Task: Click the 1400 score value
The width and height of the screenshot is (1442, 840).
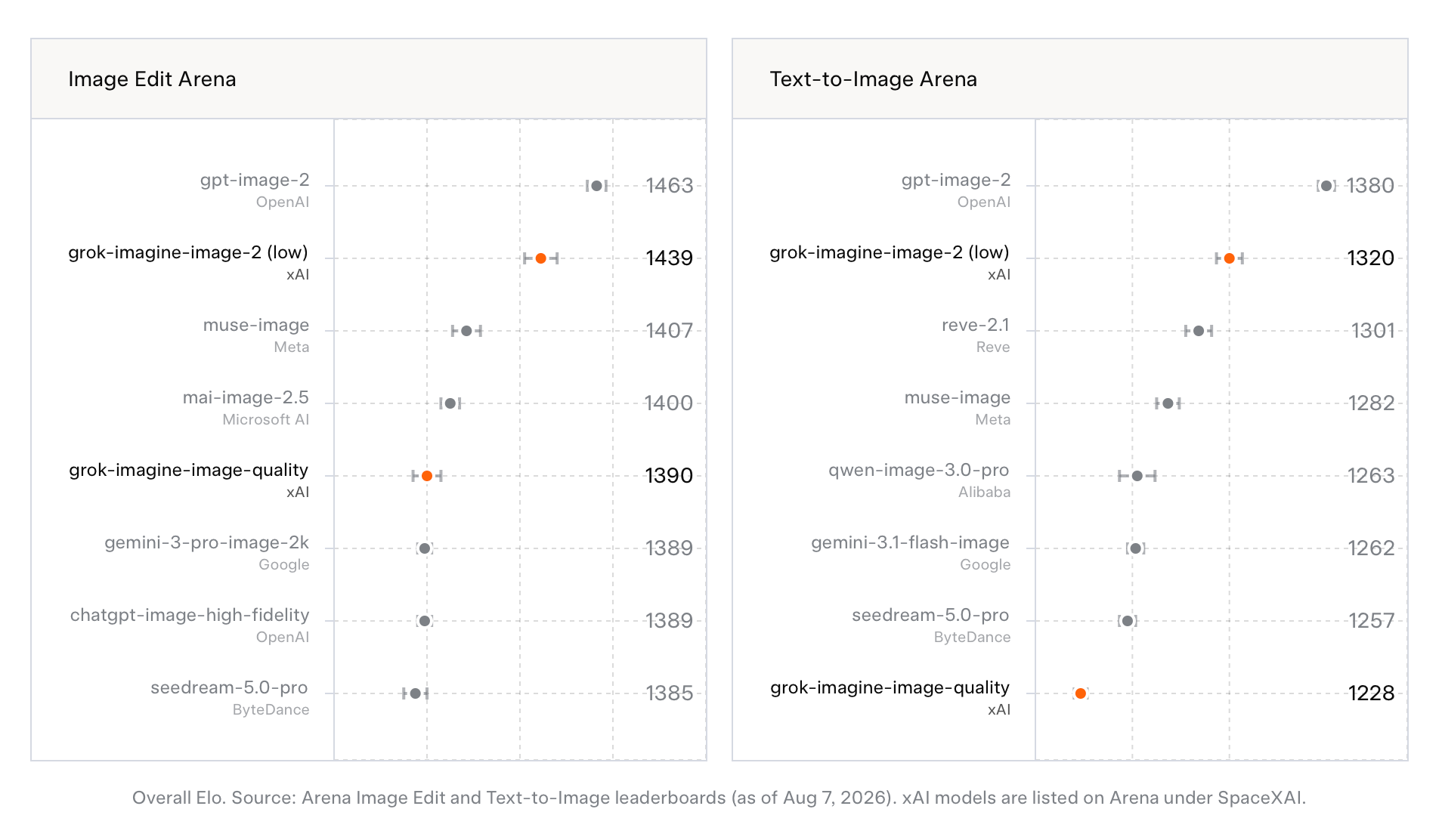Action: (x=669, y=403)
